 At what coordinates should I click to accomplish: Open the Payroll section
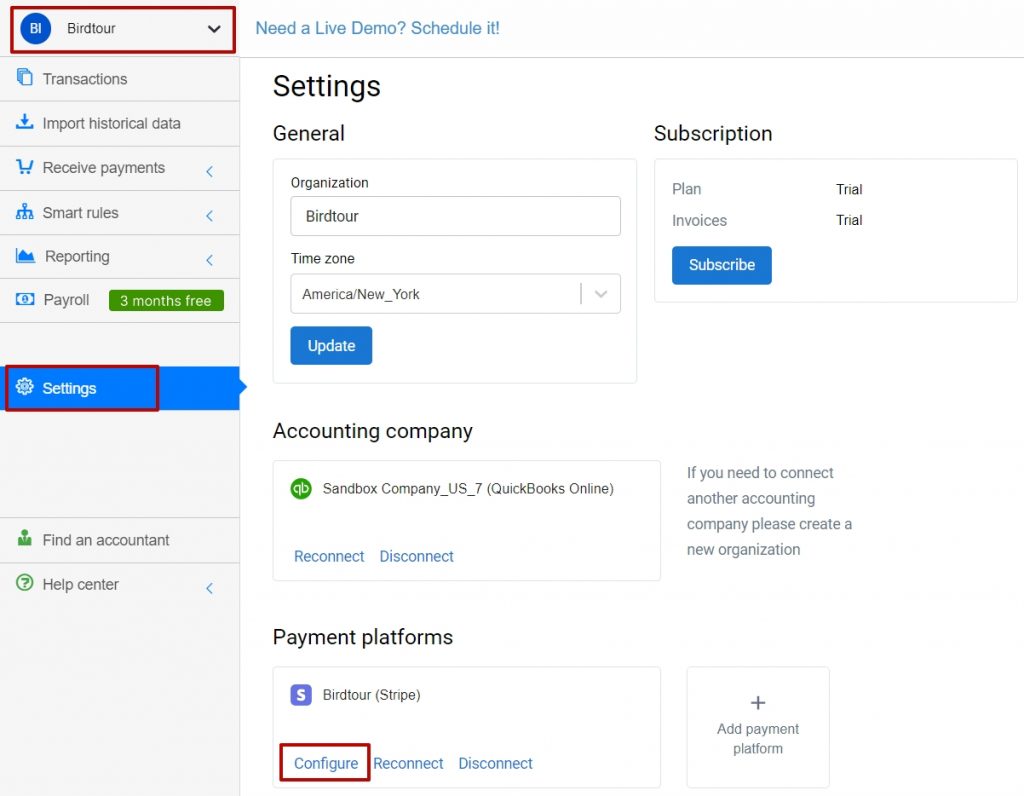click(x=120, y=300)
